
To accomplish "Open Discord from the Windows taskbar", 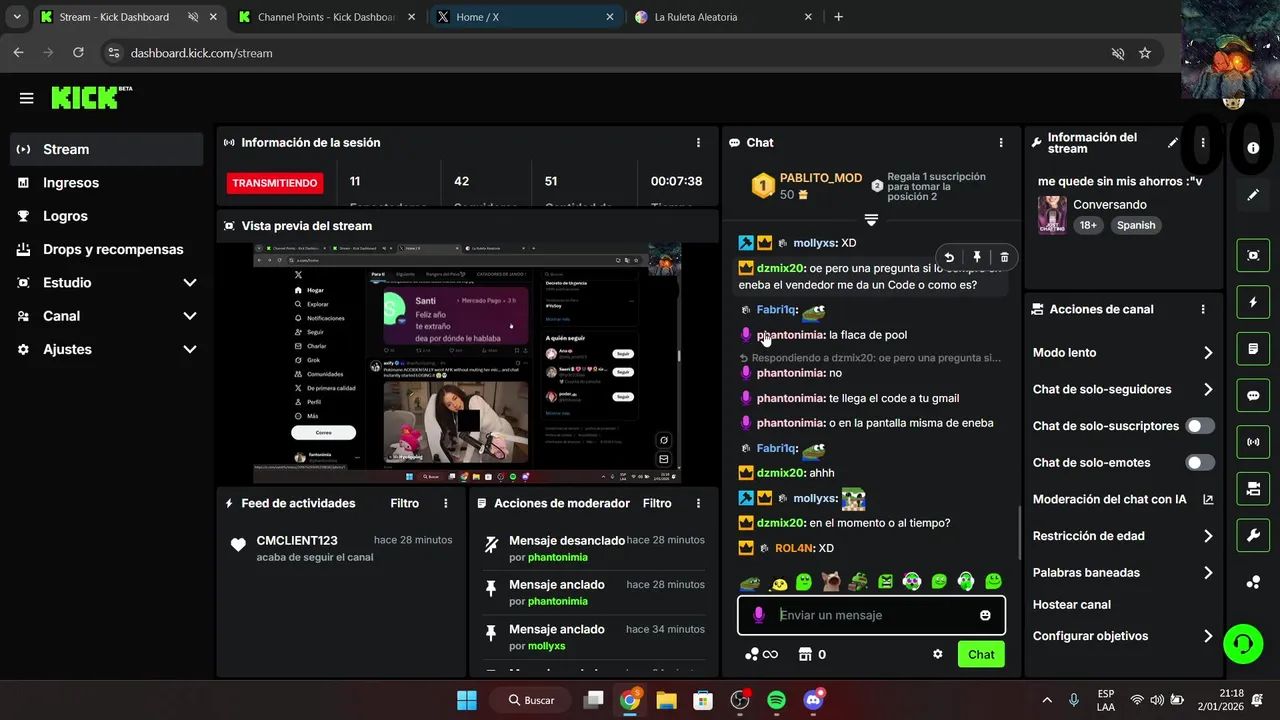I will pyautogui.click(x=814, y=700).
